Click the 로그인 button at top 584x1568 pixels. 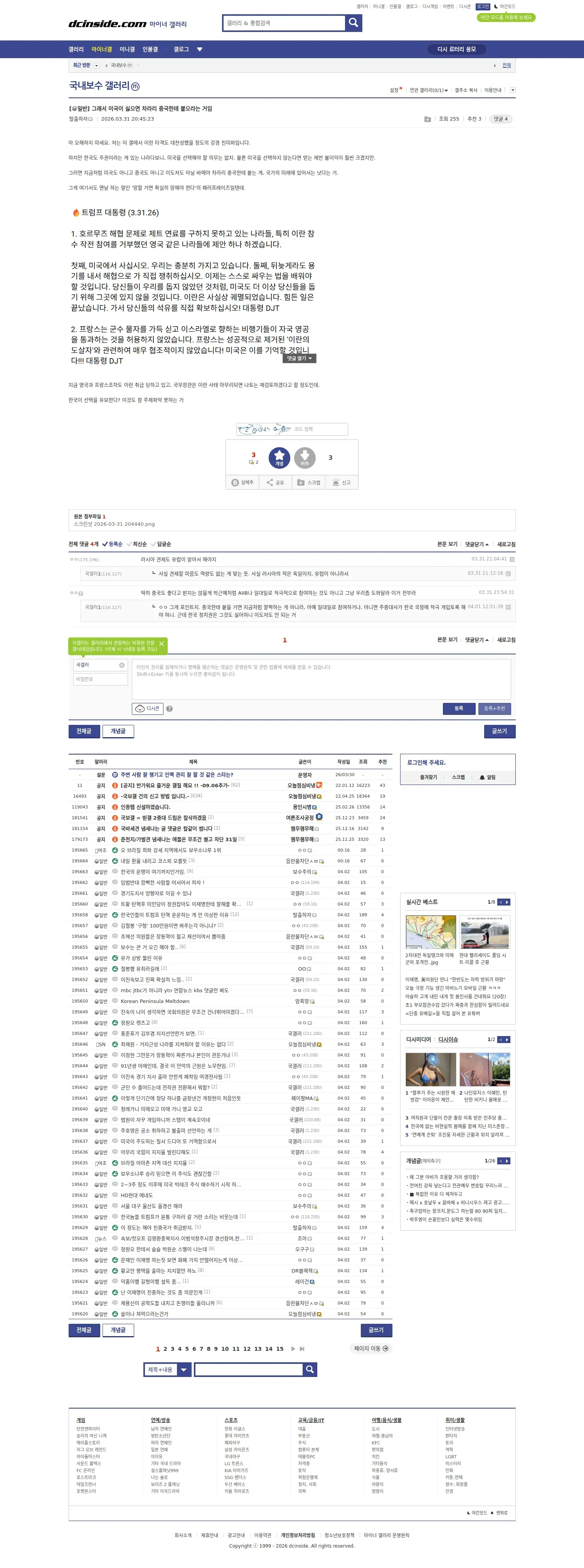pyautogui.click(x=483, y=6)
